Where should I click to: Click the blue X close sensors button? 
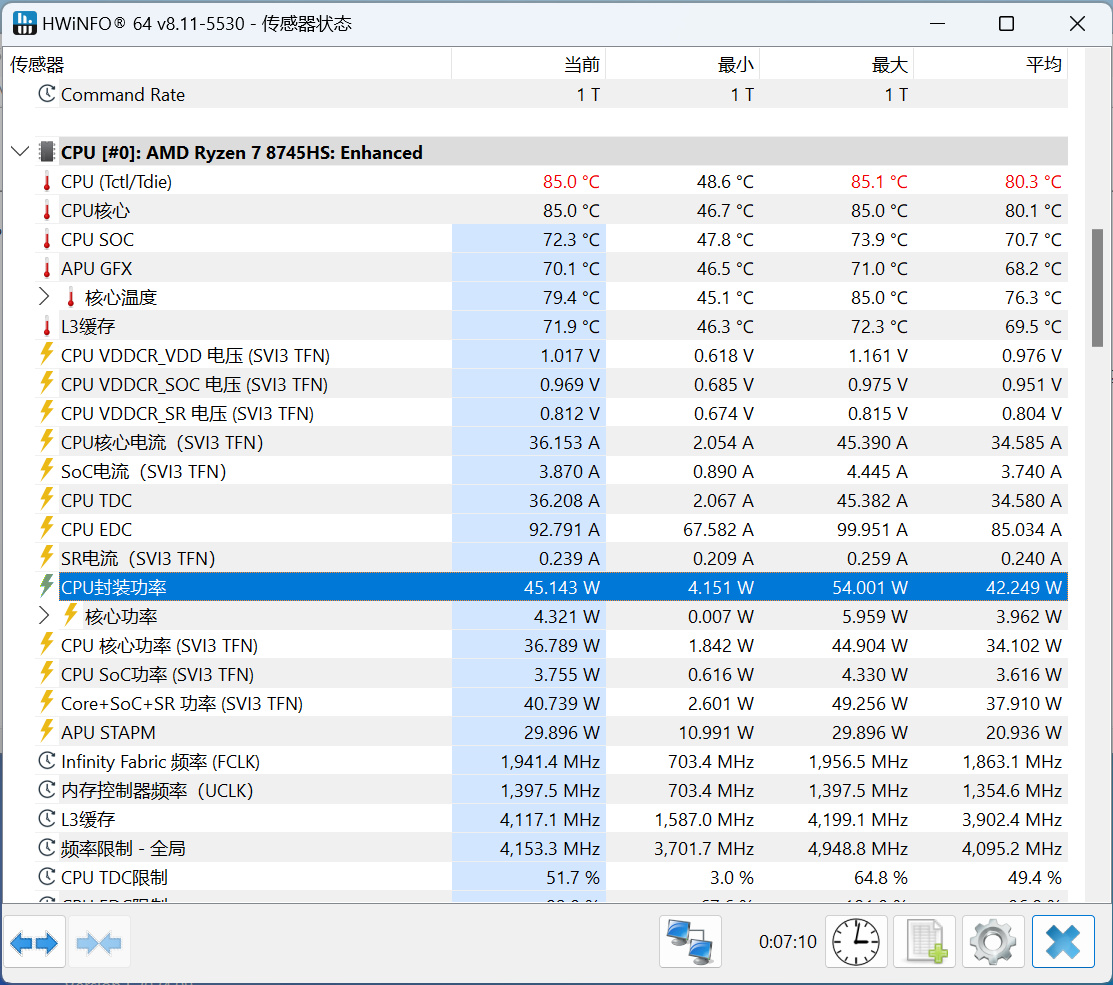(x=1063, y=942)
